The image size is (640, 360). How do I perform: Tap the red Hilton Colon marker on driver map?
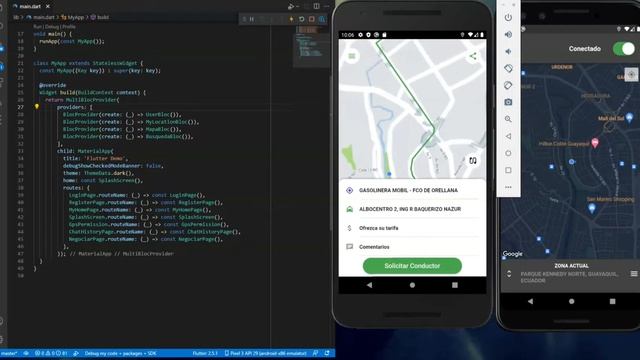point(595,143)
